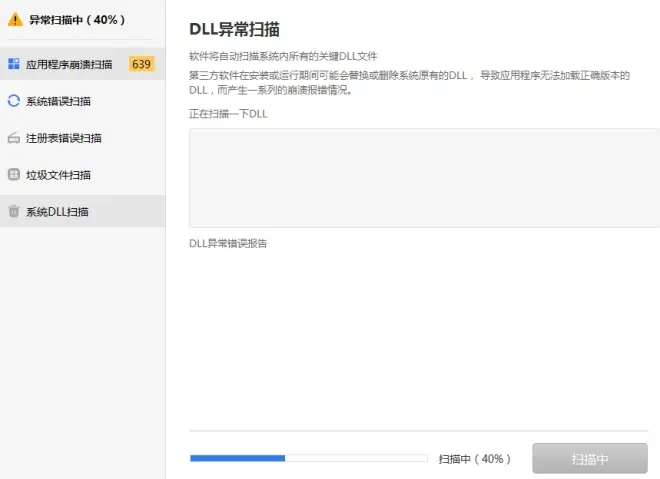Click the DLL异常错误报告 label

228,243
